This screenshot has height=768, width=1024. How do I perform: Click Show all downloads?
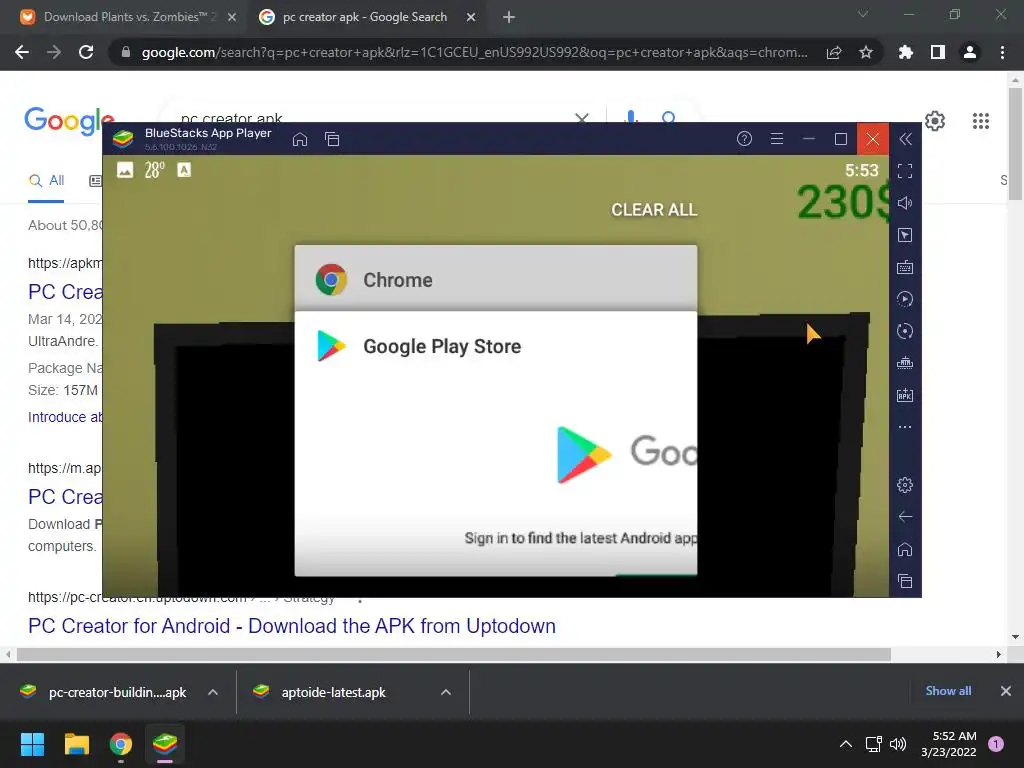(x=948, y=691)
